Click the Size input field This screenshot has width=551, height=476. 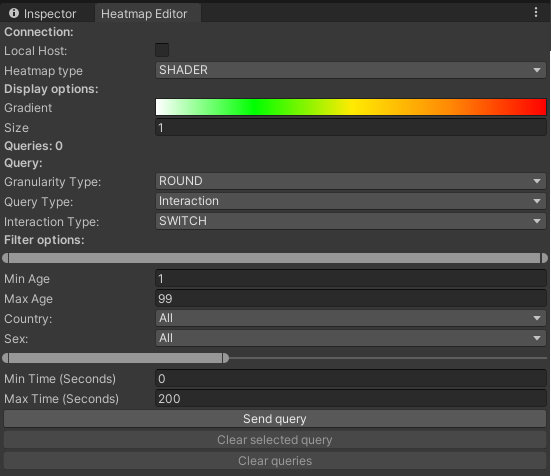(x=351, y=128)
